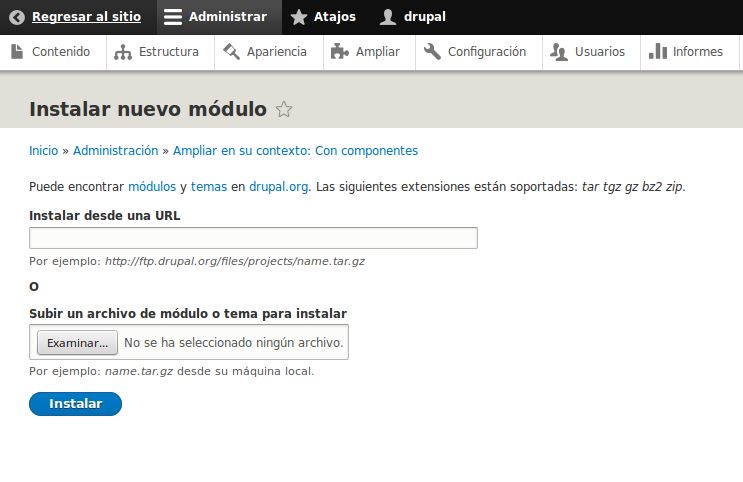Click the puzzle piece icon beside Ampliar
743x482 pixels.
tap(339, 52)
